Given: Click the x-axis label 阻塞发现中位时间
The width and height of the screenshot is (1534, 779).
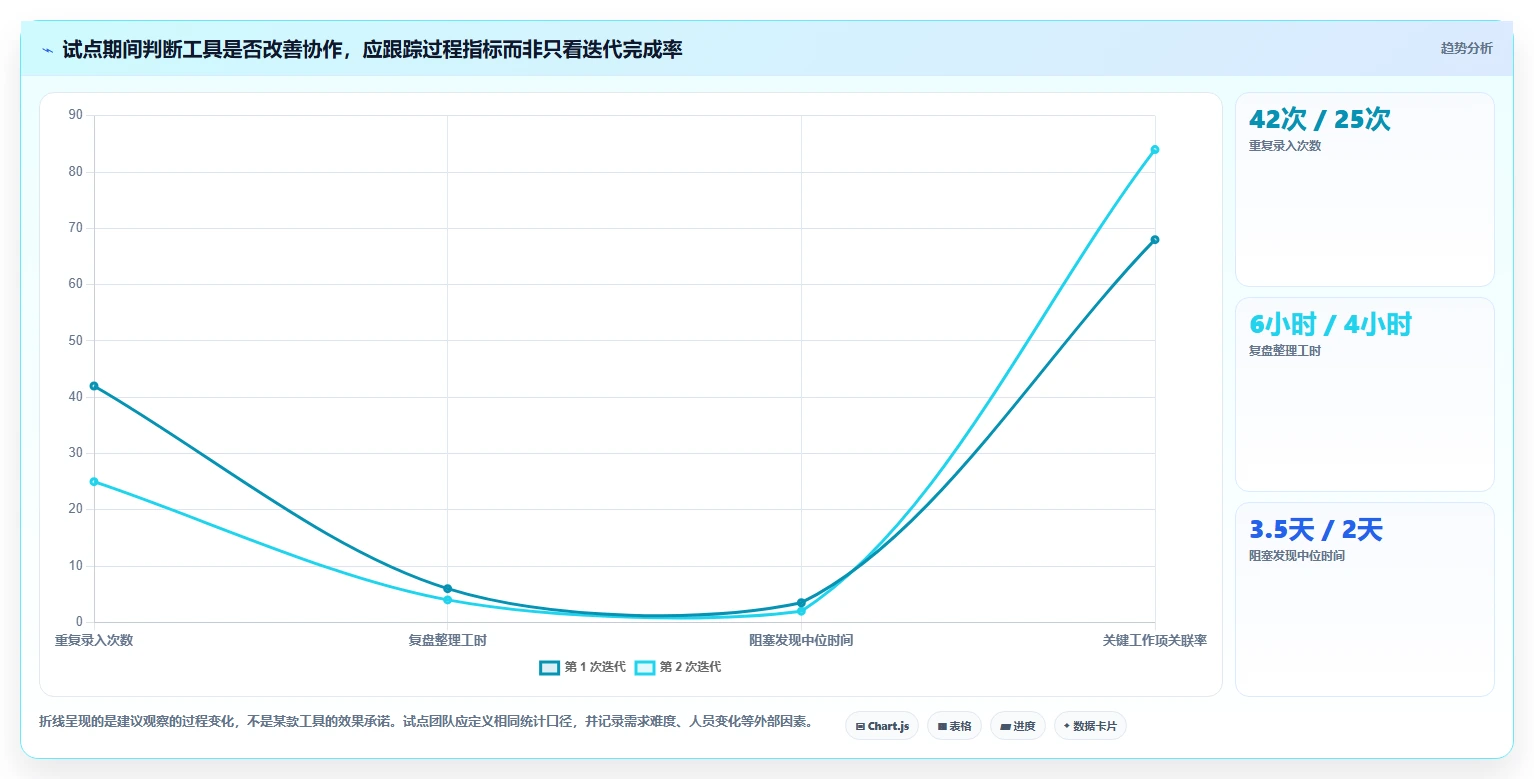Looking at the screenshot, I should pyautogui.click(x=801, y=640).
